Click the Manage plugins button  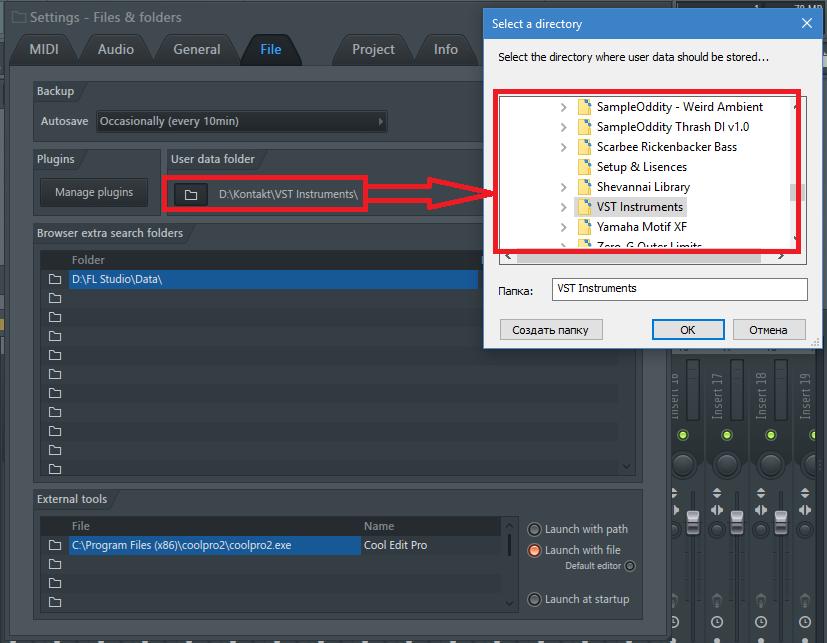pos(94,193)
